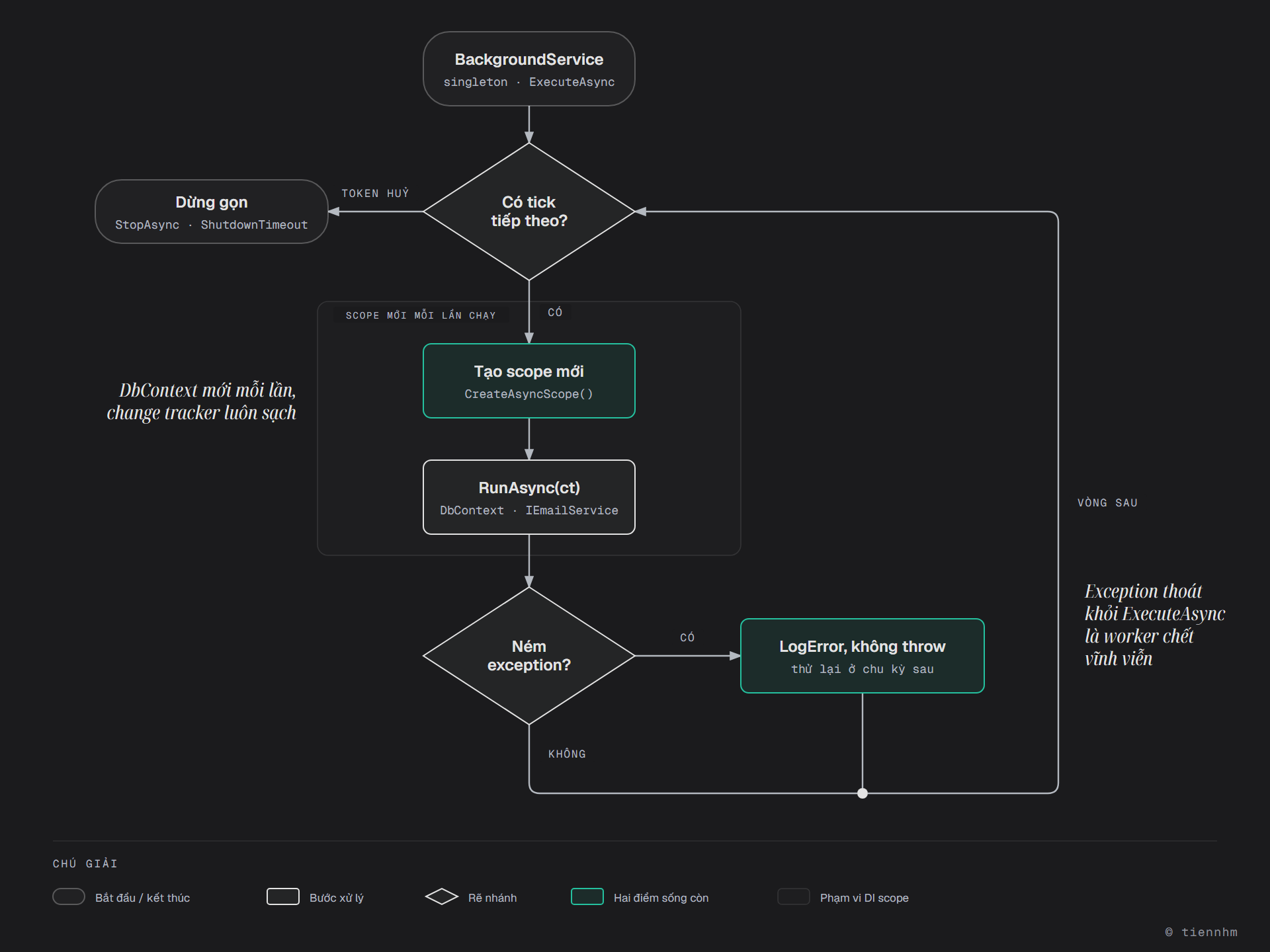Click the 'TOKEN HUỶ' edge label
The image size is (1270, 952).
click(x=375, y=193)
